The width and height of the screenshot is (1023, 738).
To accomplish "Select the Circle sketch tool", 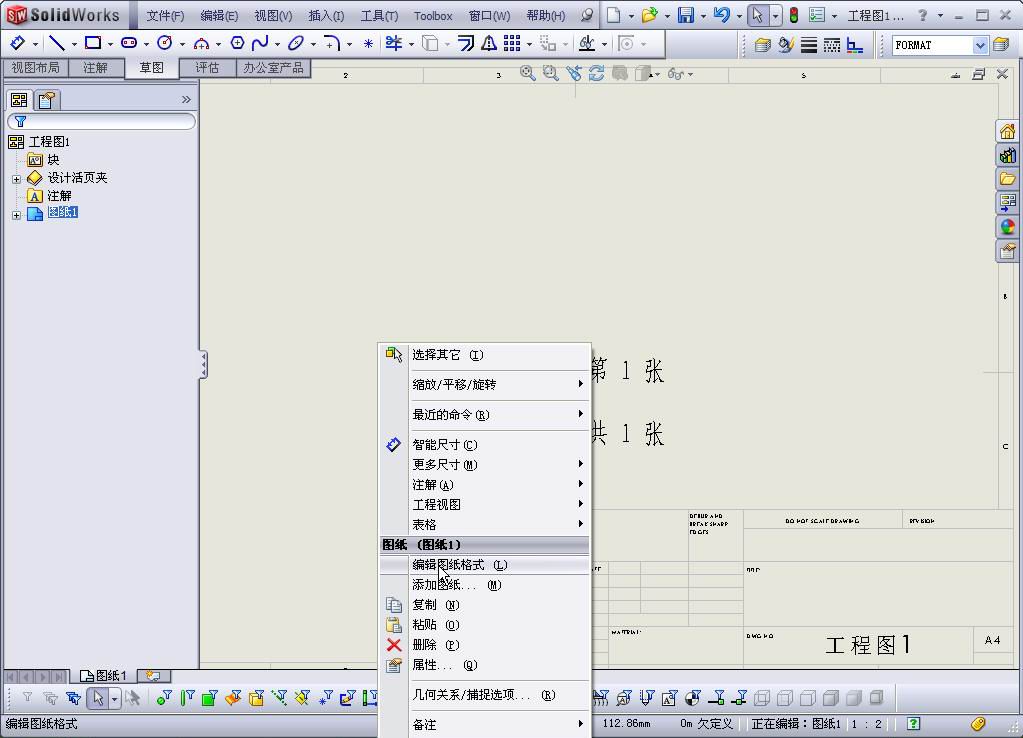I will (x=165, y=44).
